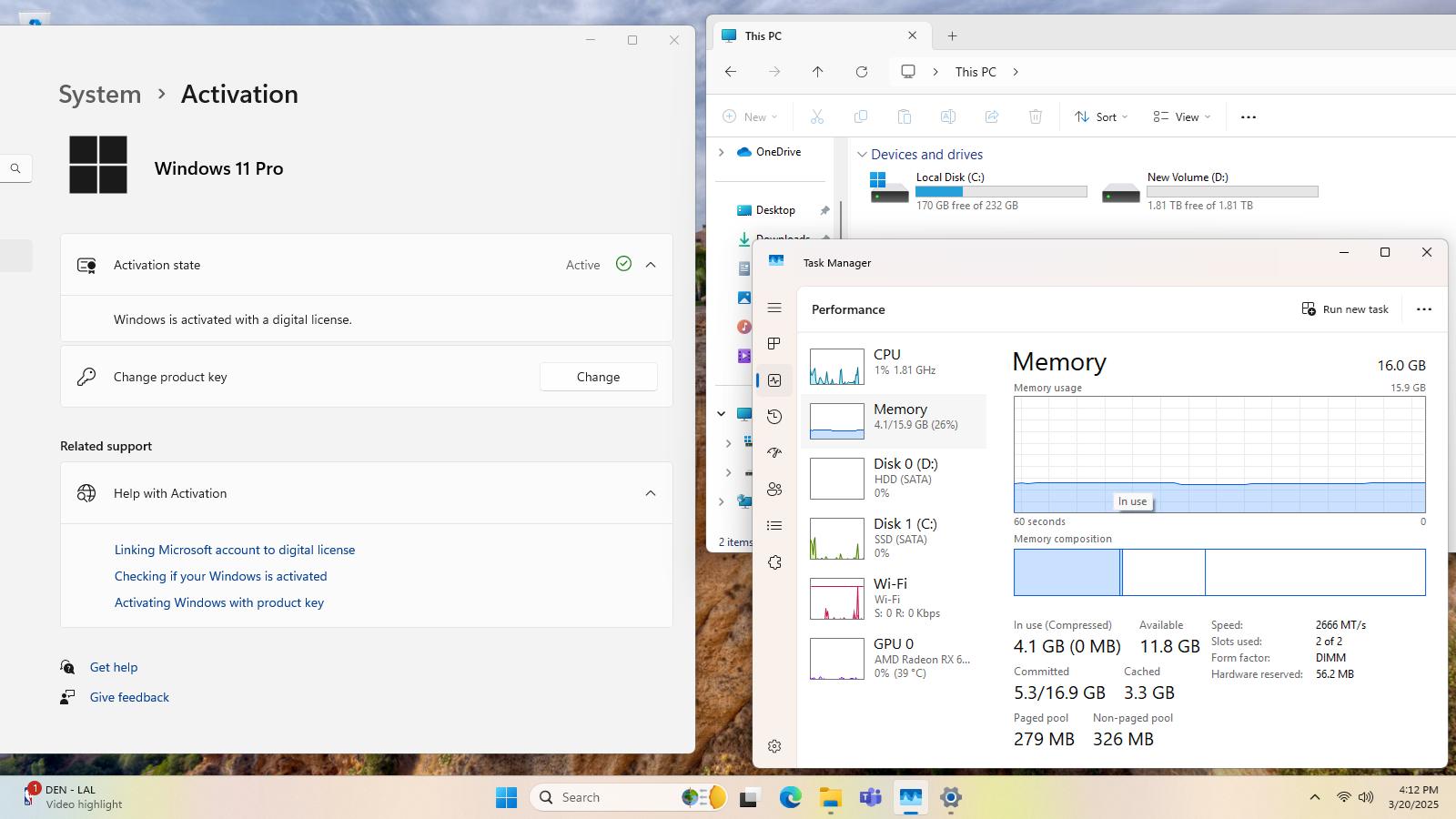Click the Task Manager more options ellipsis
1456x819 pixels.
pos(1424,309)
